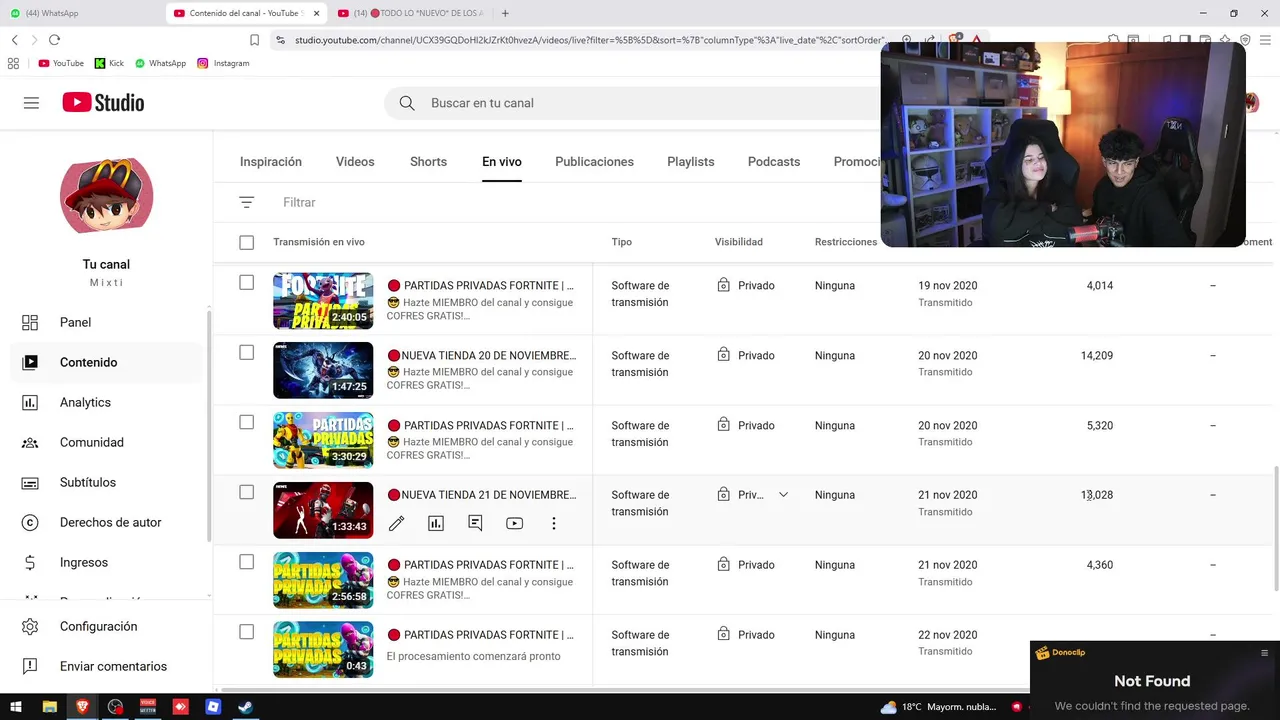This screenshot has height=720, width=1280.
Task: Switch to the Playlists tab
Action: tap(691, 161)
